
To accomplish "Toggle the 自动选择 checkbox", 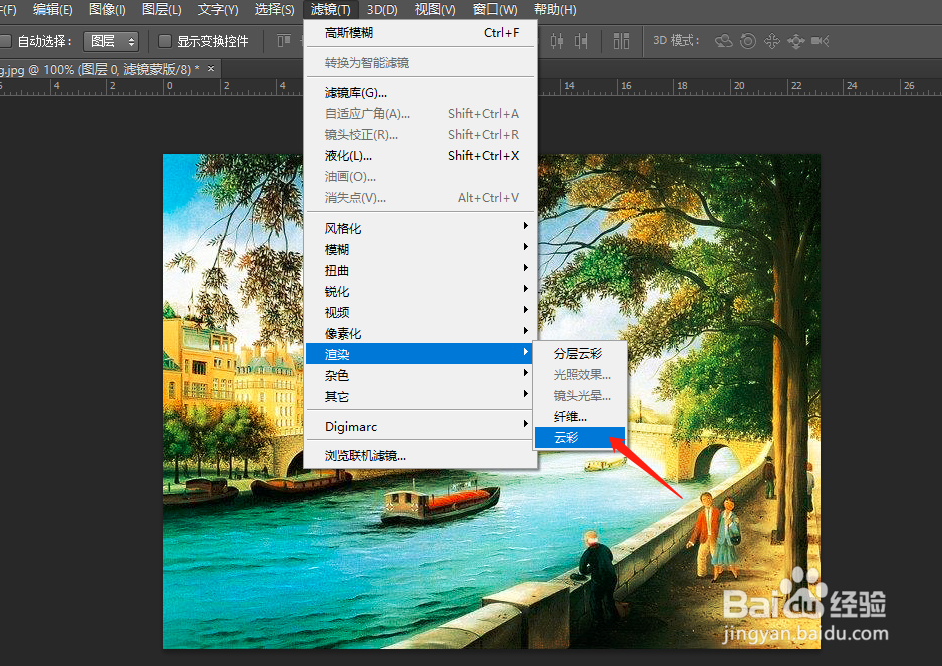I will tap(5, 41).
